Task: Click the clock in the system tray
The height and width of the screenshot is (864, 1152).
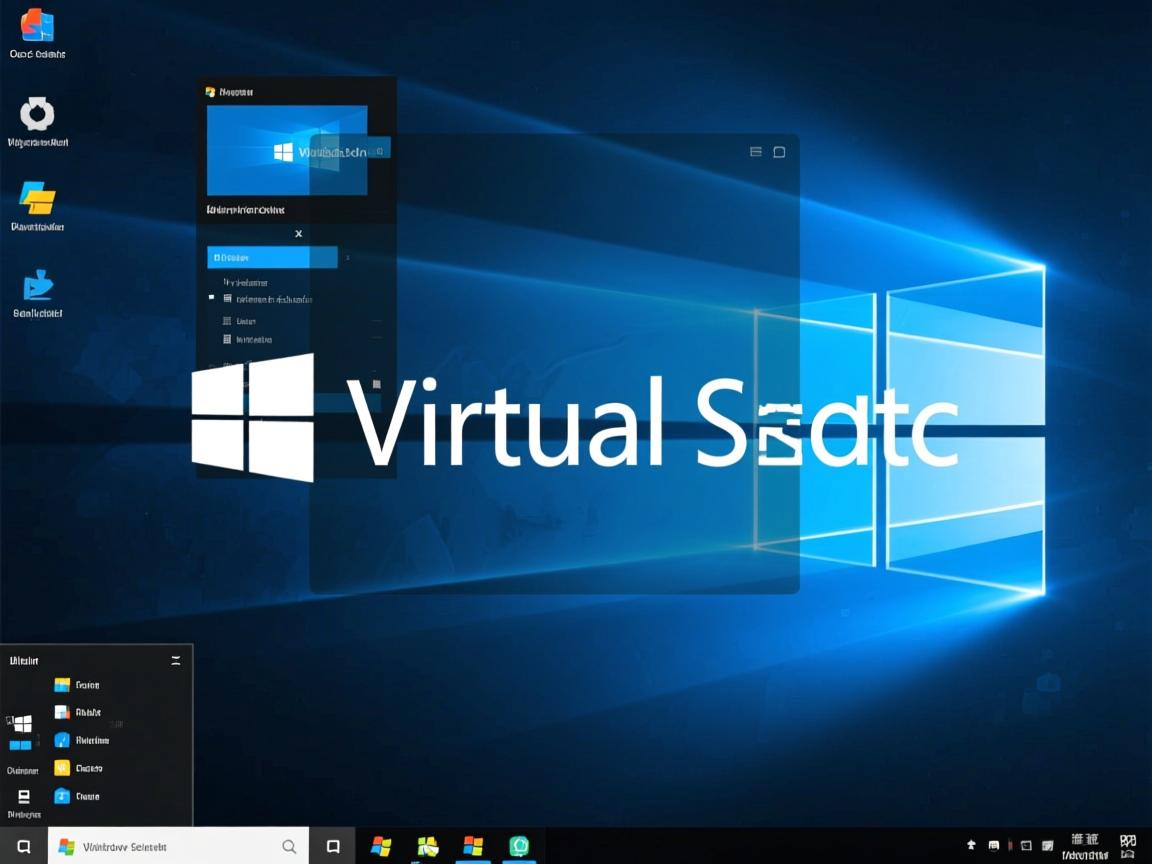Action: tap(1083, 845)
